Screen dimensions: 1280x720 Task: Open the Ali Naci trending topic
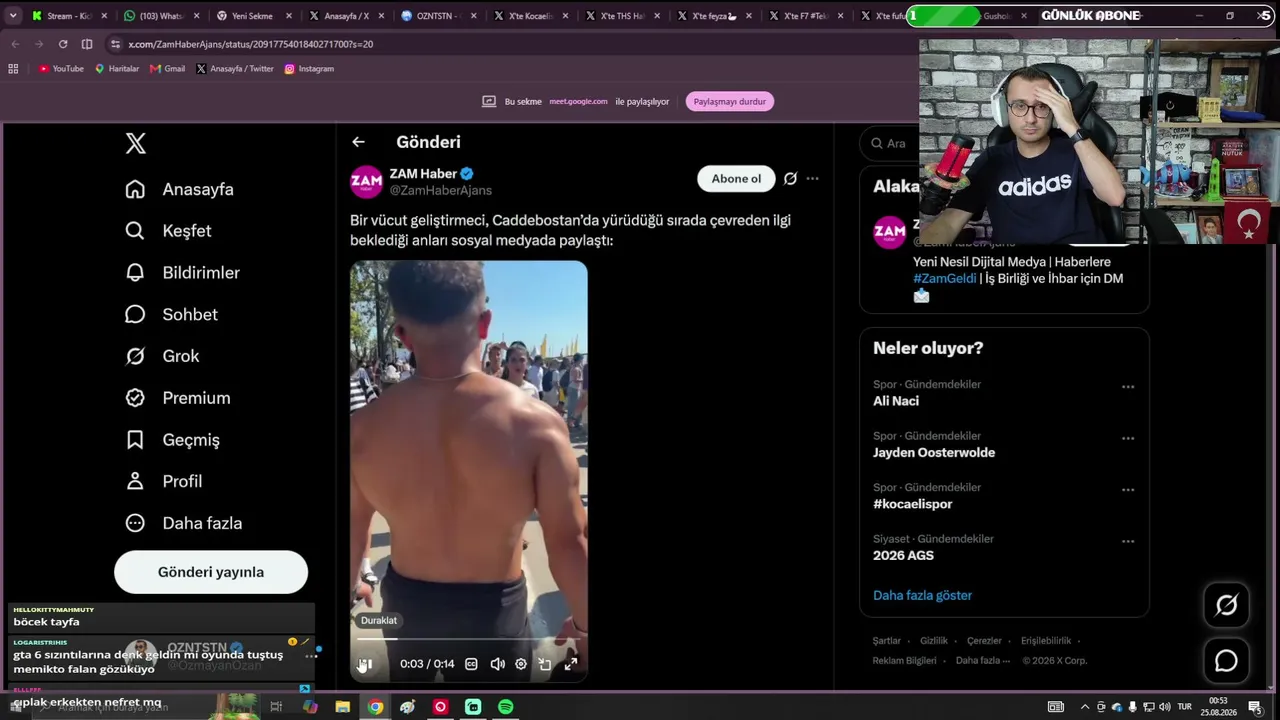coord(896,401)
